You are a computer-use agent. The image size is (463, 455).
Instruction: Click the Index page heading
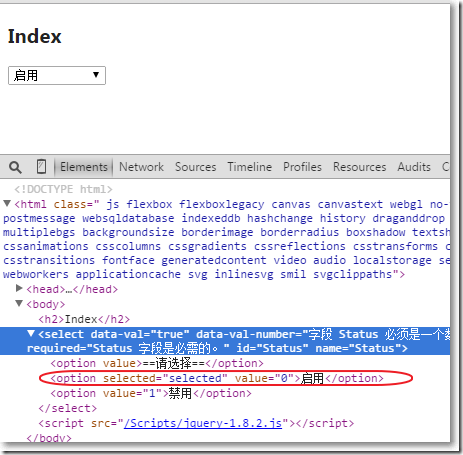coord(35,36)
